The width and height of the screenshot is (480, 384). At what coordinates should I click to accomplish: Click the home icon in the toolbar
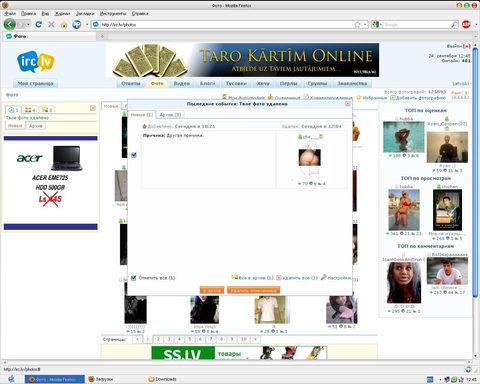[64, 25]
